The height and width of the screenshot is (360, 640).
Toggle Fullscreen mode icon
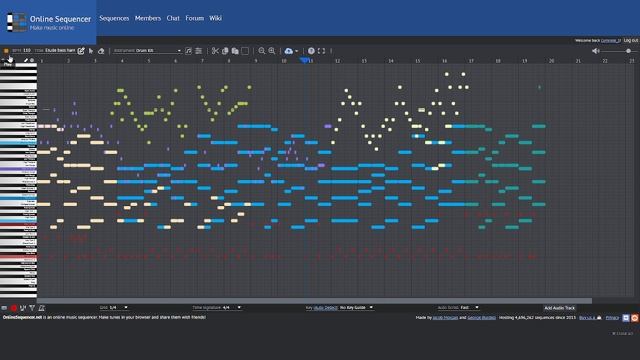[x=322, y=51]
